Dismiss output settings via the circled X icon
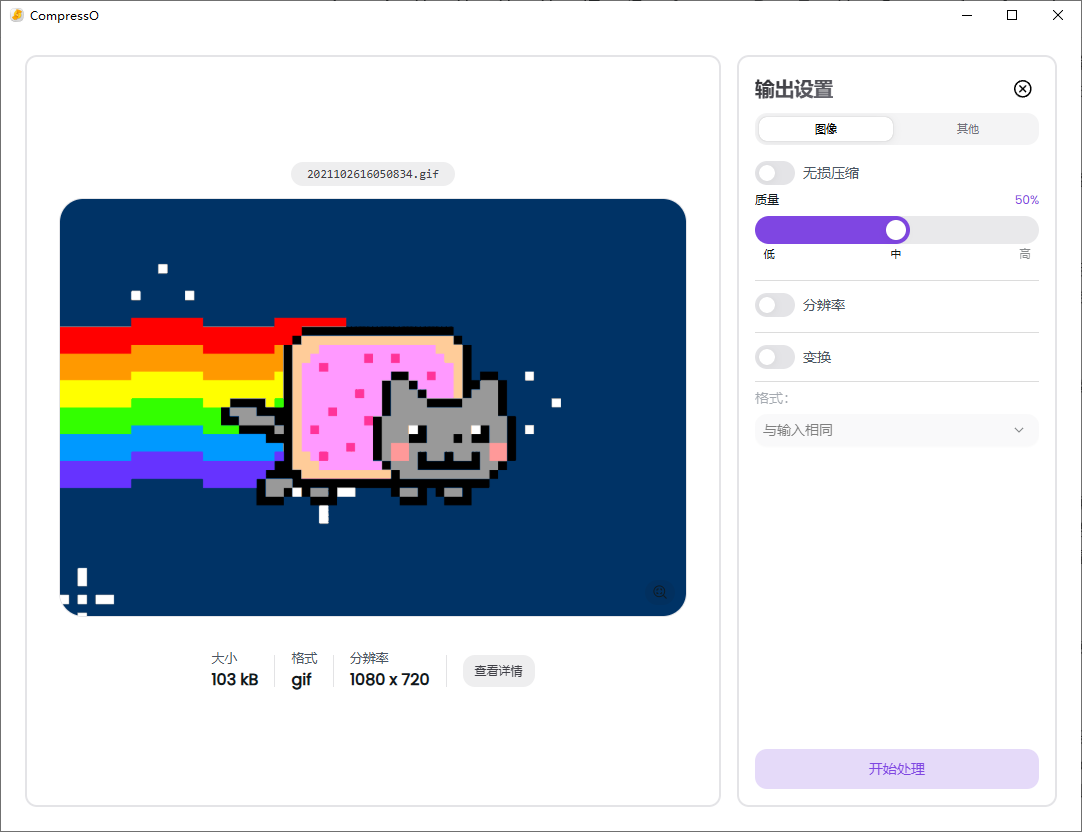1082x832 pixels. coord(1022,89)
